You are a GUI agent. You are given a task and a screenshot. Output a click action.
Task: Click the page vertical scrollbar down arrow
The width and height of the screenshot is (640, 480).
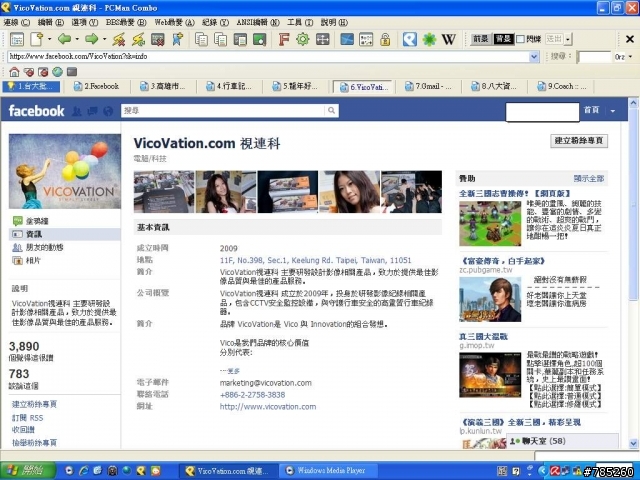pyautogui.click(x=633, y=443)
